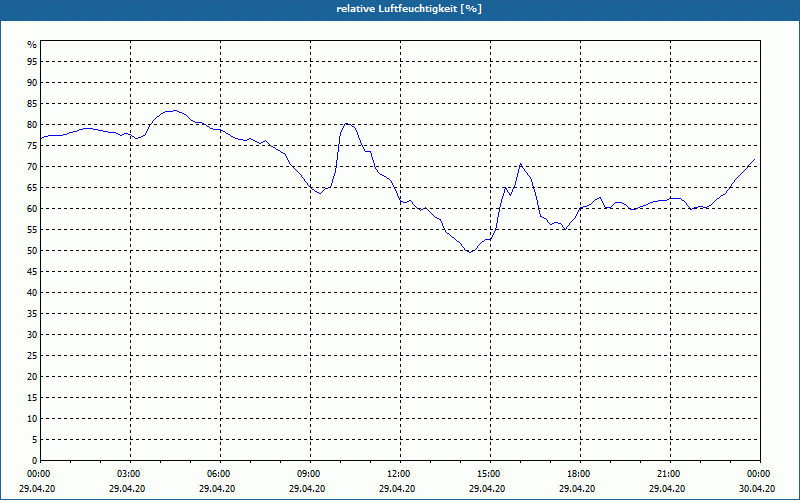Click the 30 y-axis label

(32, 335)
